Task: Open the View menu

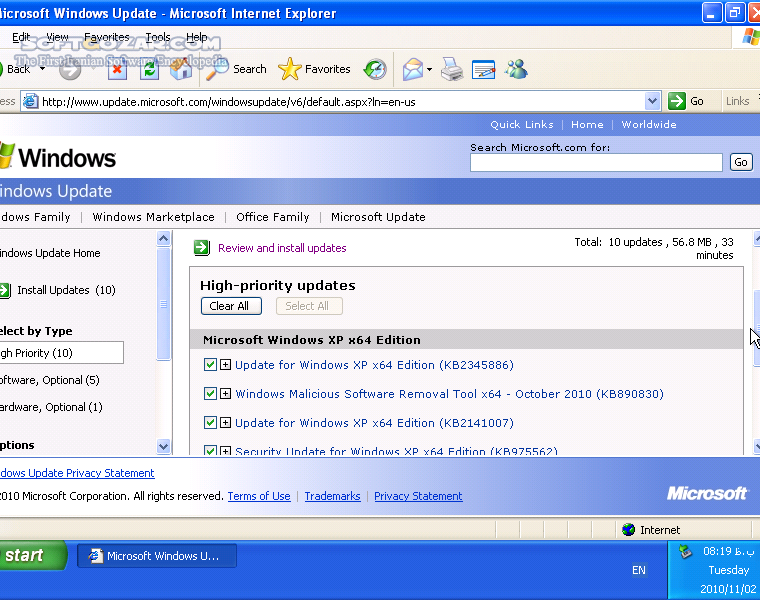Action: coord(57,37)
